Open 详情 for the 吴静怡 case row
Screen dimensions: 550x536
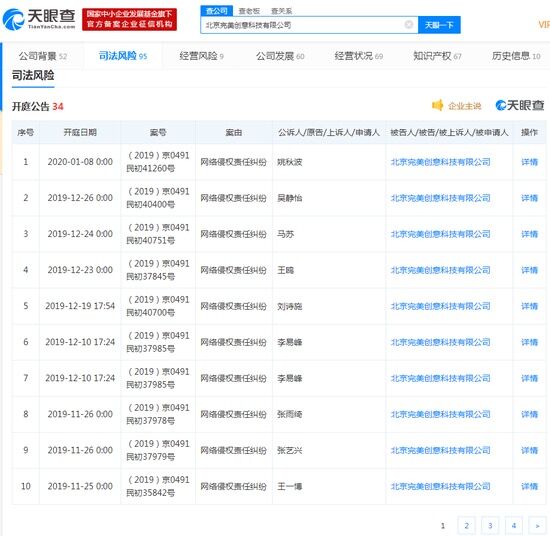click(x=529, y=198)
